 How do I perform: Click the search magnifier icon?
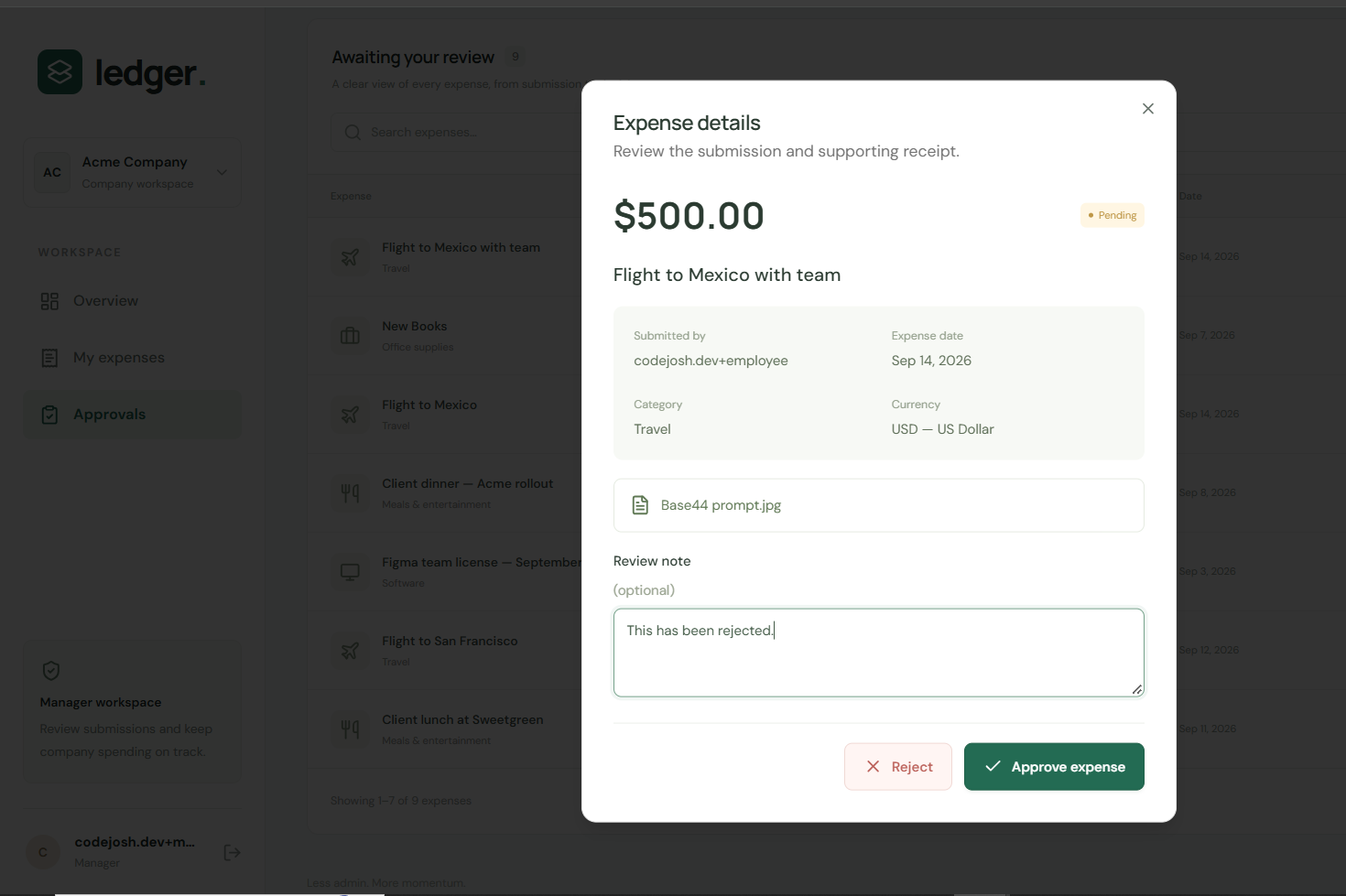[x=353, y=133]
